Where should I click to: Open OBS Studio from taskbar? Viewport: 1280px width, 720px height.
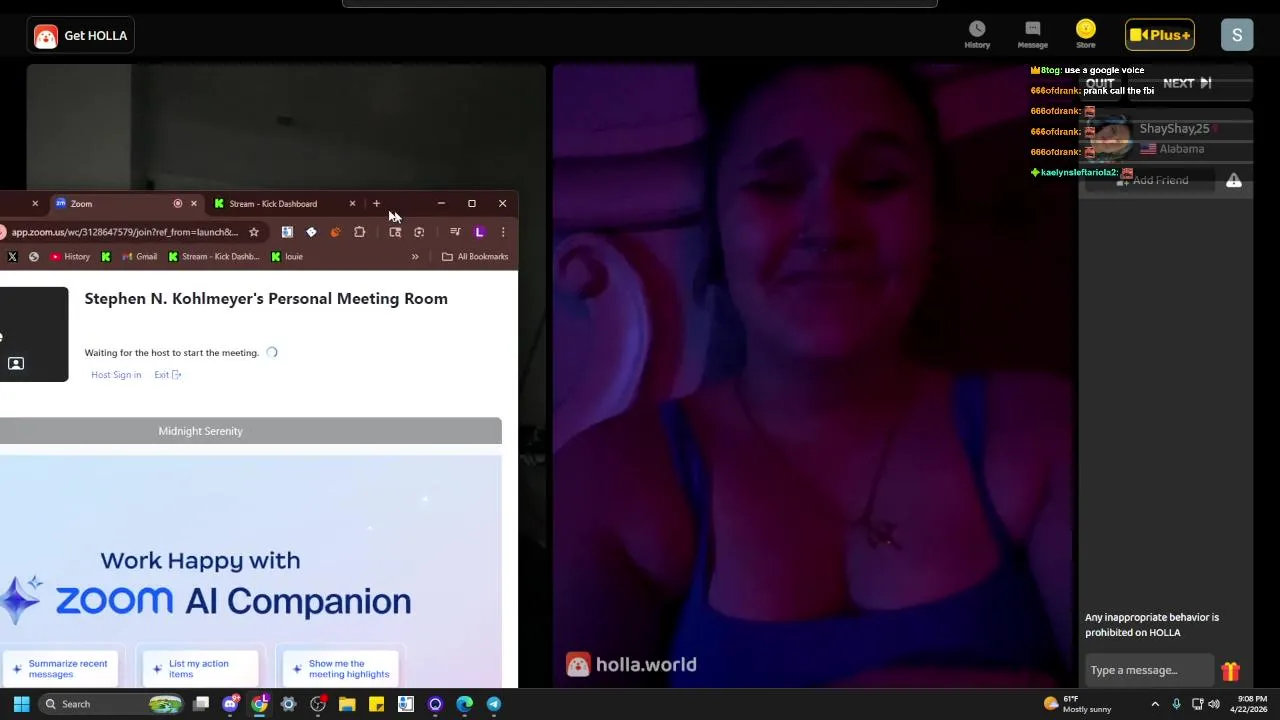[x=318, y=704]
